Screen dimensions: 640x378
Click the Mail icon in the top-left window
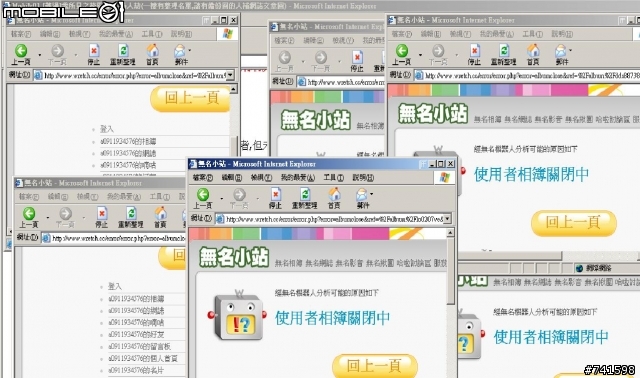pos(180,51)
